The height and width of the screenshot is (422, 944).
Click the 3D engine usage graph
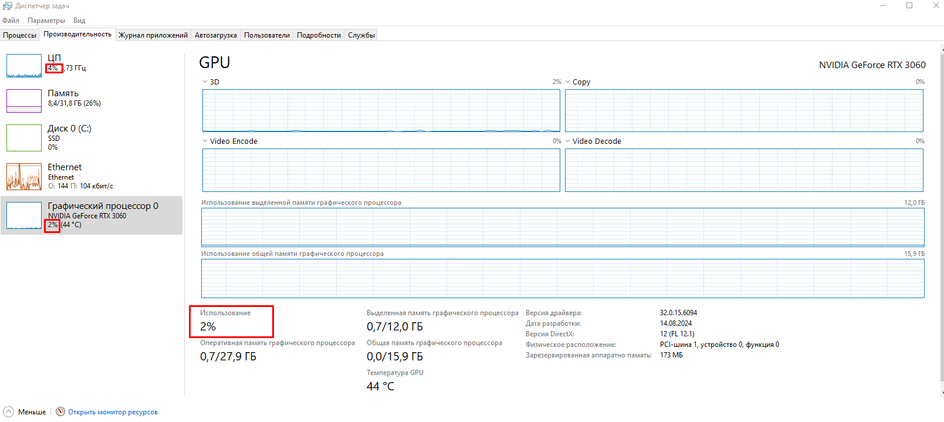pyautogui.click(x=381, y=110)
